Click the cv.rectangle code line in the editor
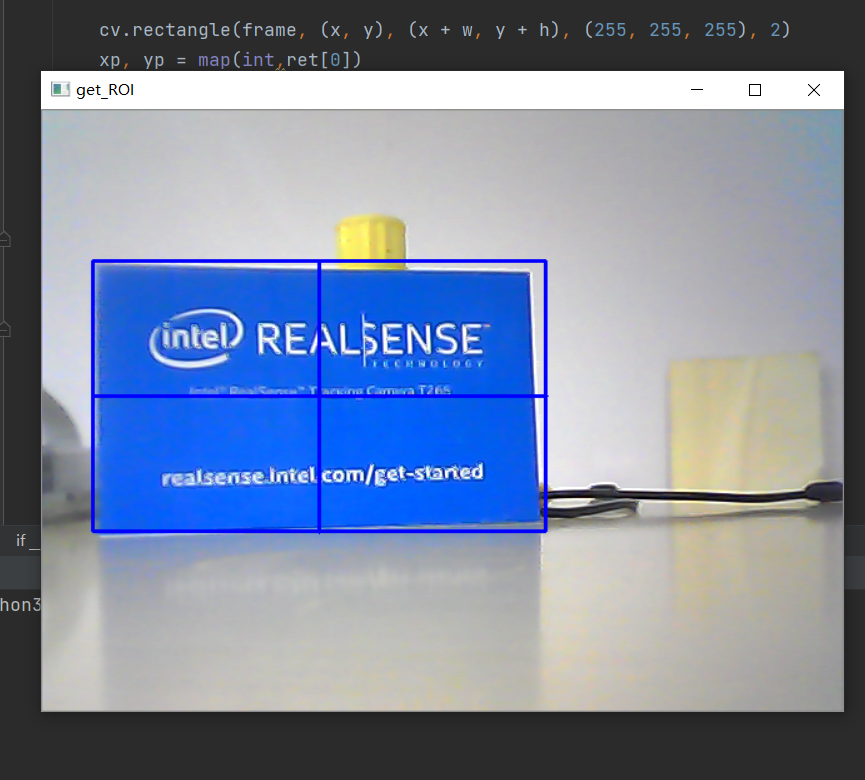Viewport: 865px width, 780px height. 445,30
